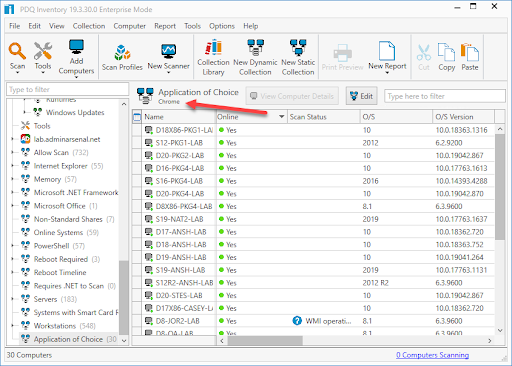This screenshot has height=366, width=512.
Task: Click View Computer Details button
Action: [292, 96]
